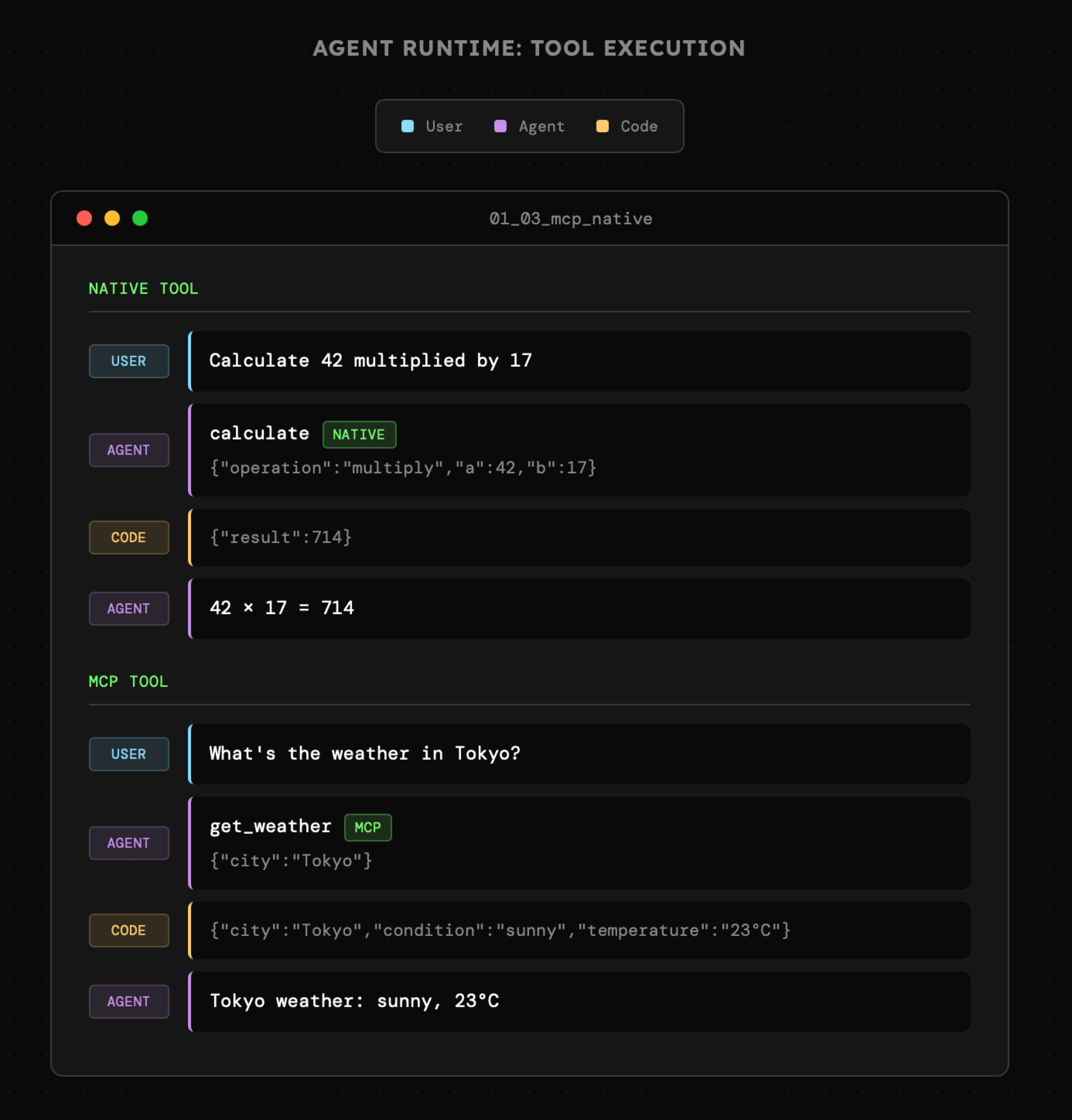Click the AGENT label beside calculate call
The image size is (1072, 1120).
click(x=129, y=450)
